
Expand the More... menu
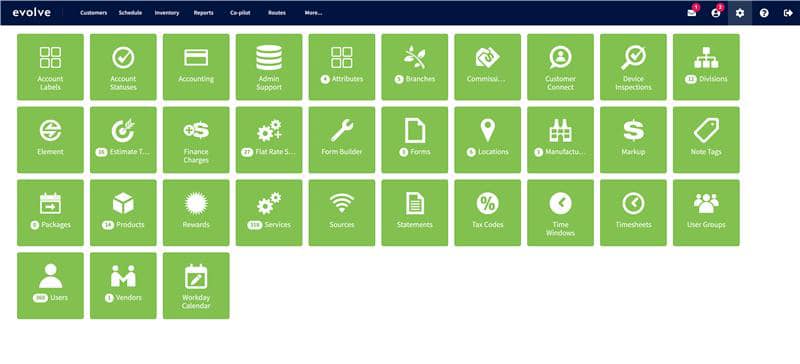point(313,13)
